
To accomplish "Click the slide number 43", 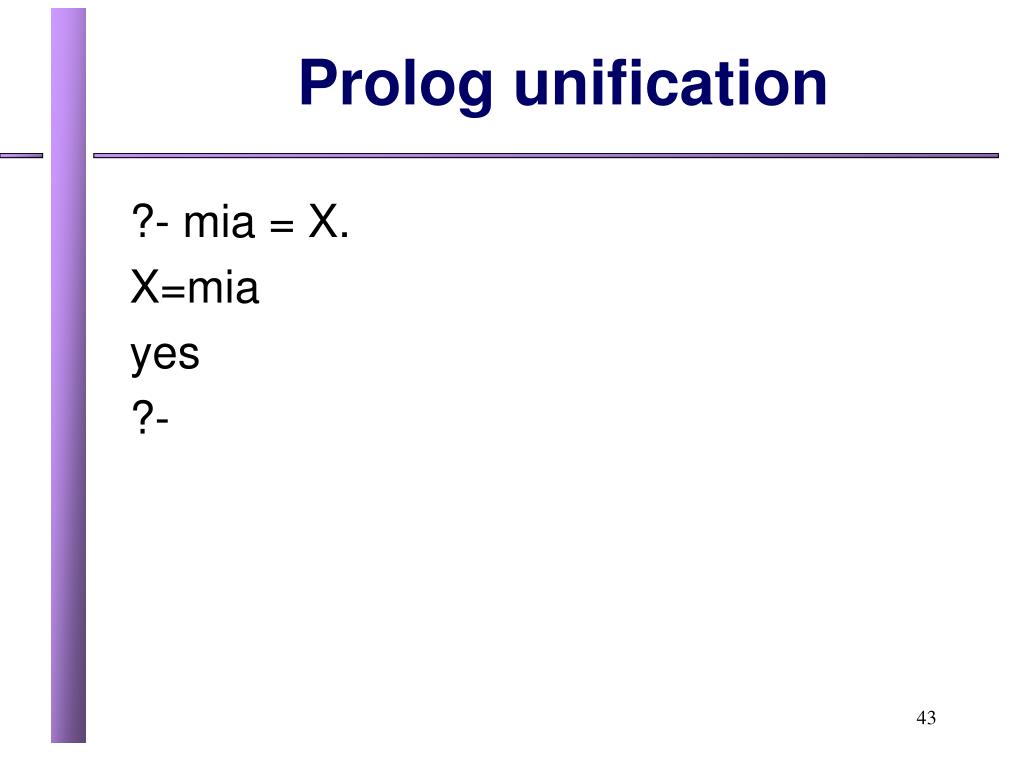I will point(926,718).
